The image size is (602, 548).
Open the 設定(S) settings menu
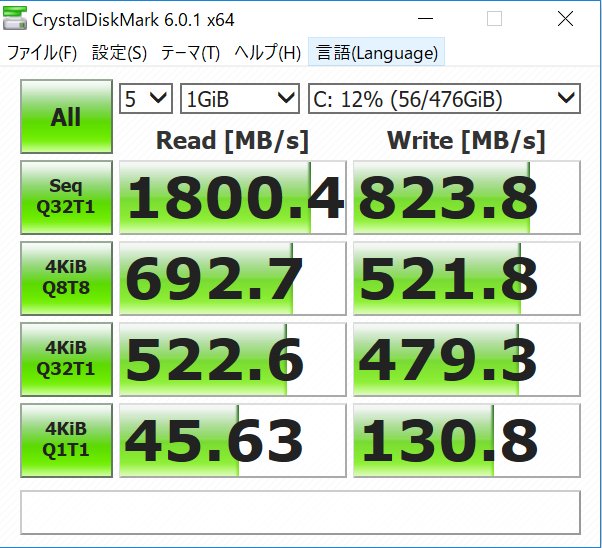click(x=119, y=53)
